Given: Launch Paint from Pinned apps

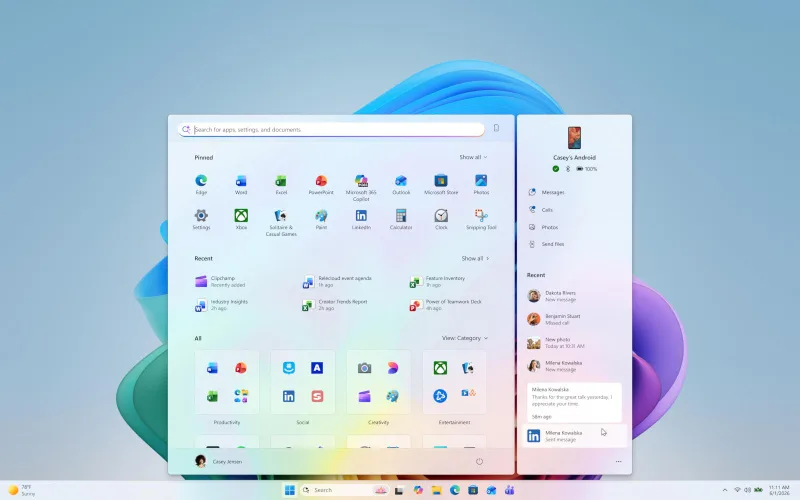Looking at the screenshot, I should click(321, 220).
